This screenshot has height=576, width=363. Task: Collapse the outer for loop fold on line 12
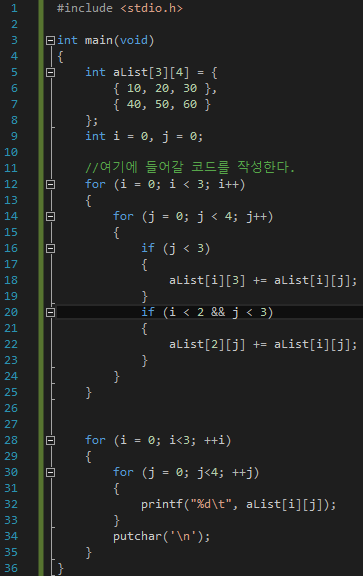click(x=50, y=184)
